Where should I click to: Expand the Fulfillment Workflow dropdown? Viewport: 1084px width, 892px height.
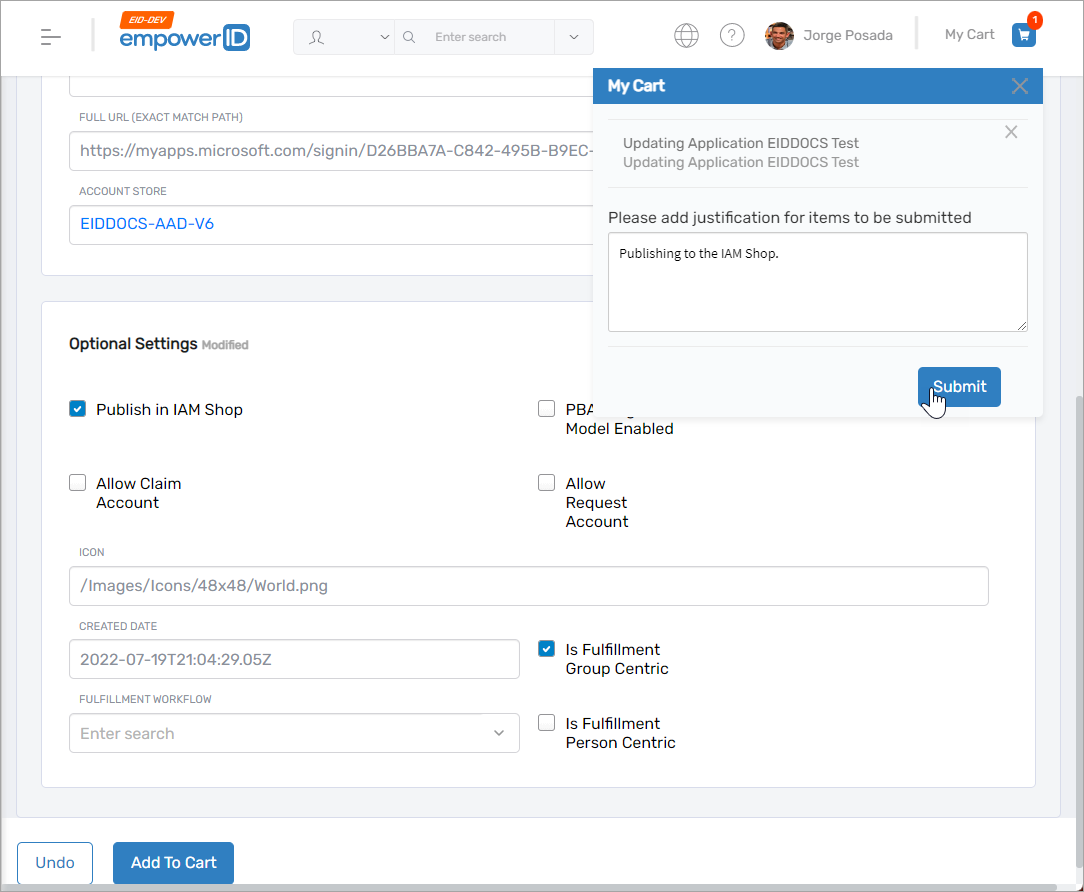pyautogui.click(x=499, y=733)
